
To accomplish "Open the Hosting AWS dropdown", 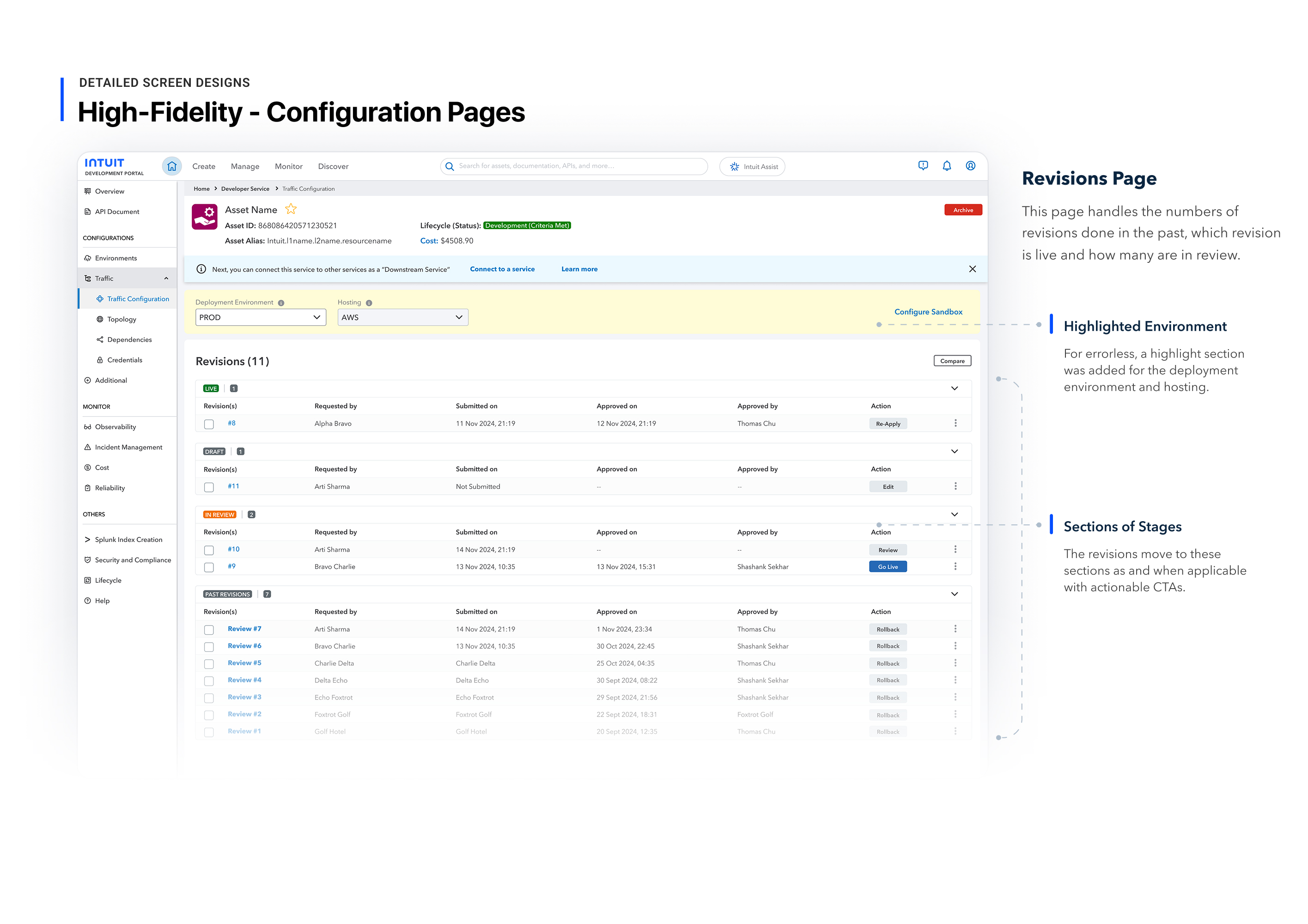I will (x=402, y=317).
